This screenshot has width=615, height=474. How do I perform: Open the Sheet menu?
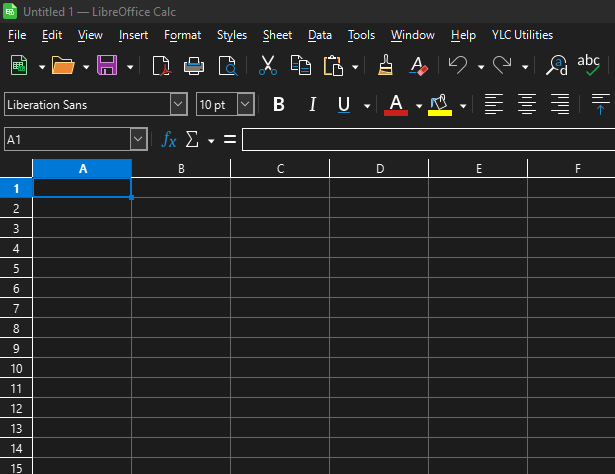[x=277, y=35]
